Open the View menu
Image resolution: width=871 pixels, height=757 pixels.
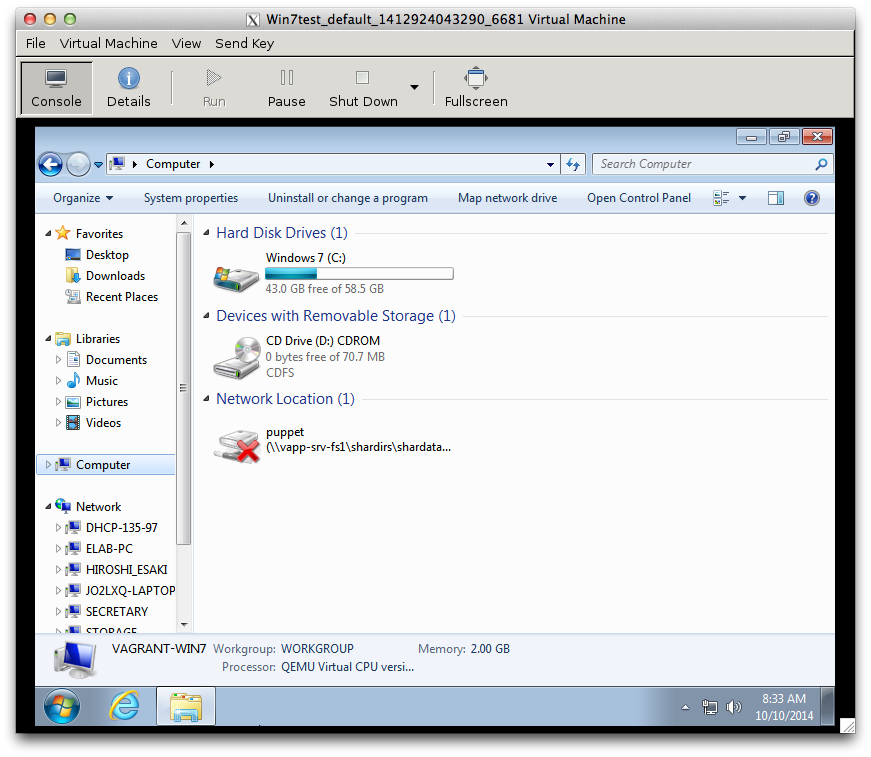click(186, 43)
